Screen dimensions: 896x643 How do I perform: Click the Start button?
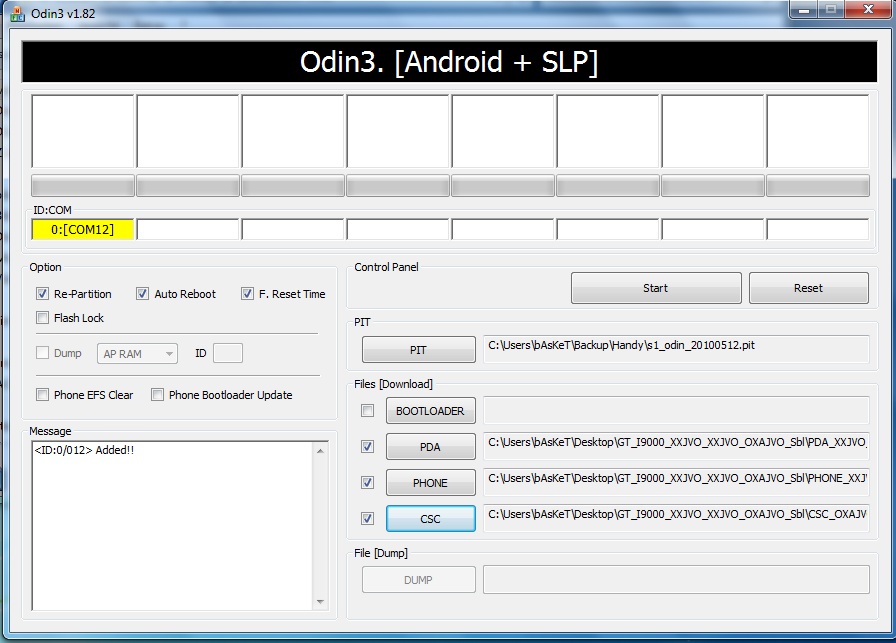656,288
